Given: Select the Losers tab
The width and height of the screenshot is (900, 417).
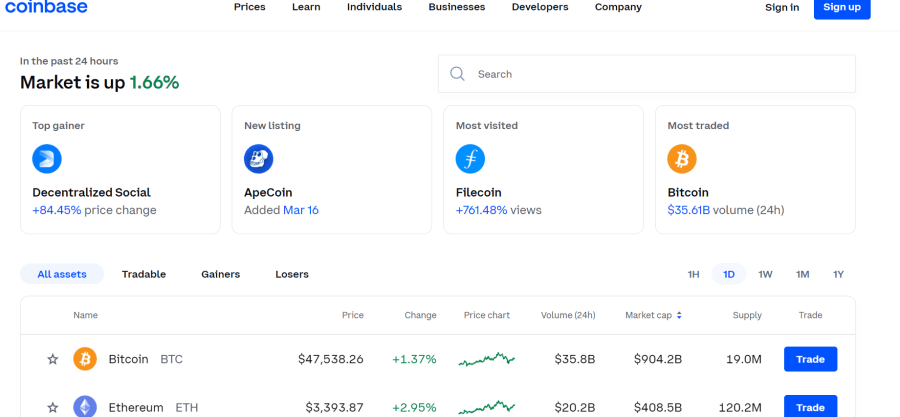Looking at the screenshot, I should click(292, 274).
